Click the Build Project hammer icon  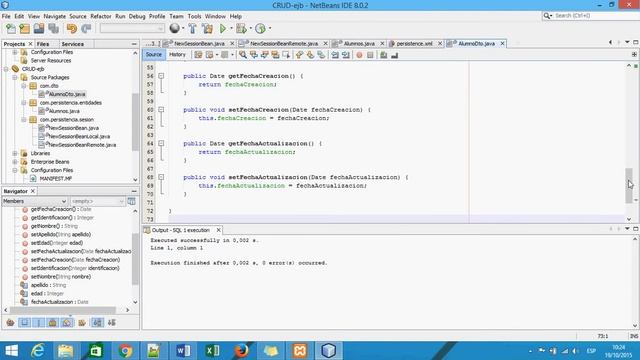(193, 29)
